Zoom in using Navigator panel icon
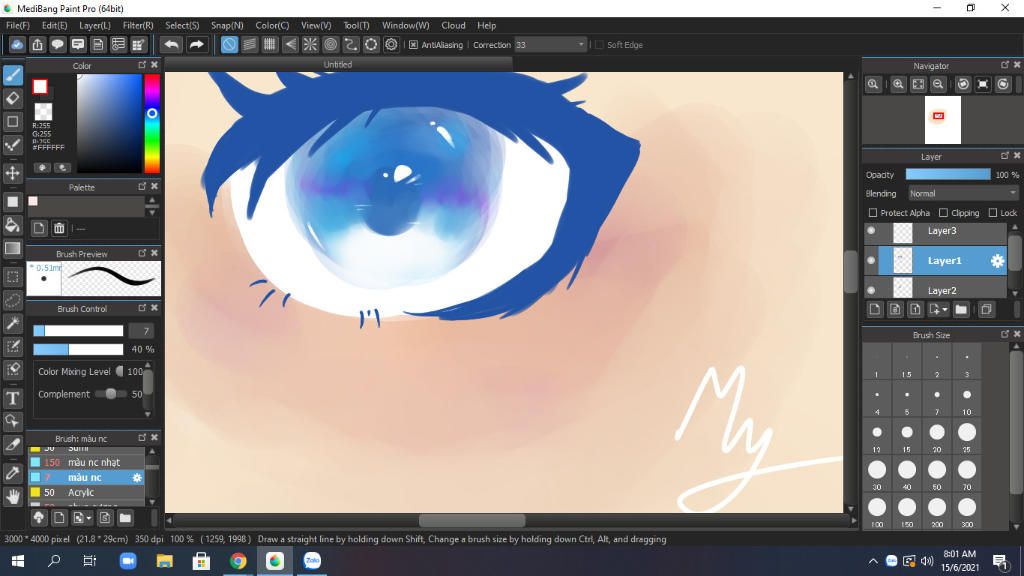 click(x=899, y=84)
